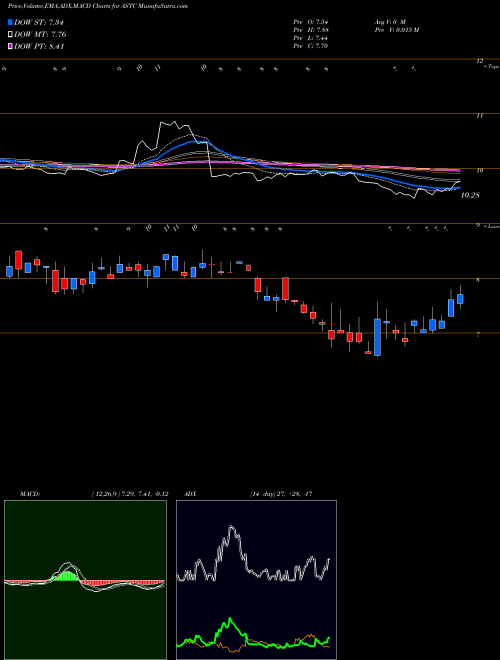Click the "ADX" panel heading
This screenshot has height=660, width=500.
coord(191,494)
